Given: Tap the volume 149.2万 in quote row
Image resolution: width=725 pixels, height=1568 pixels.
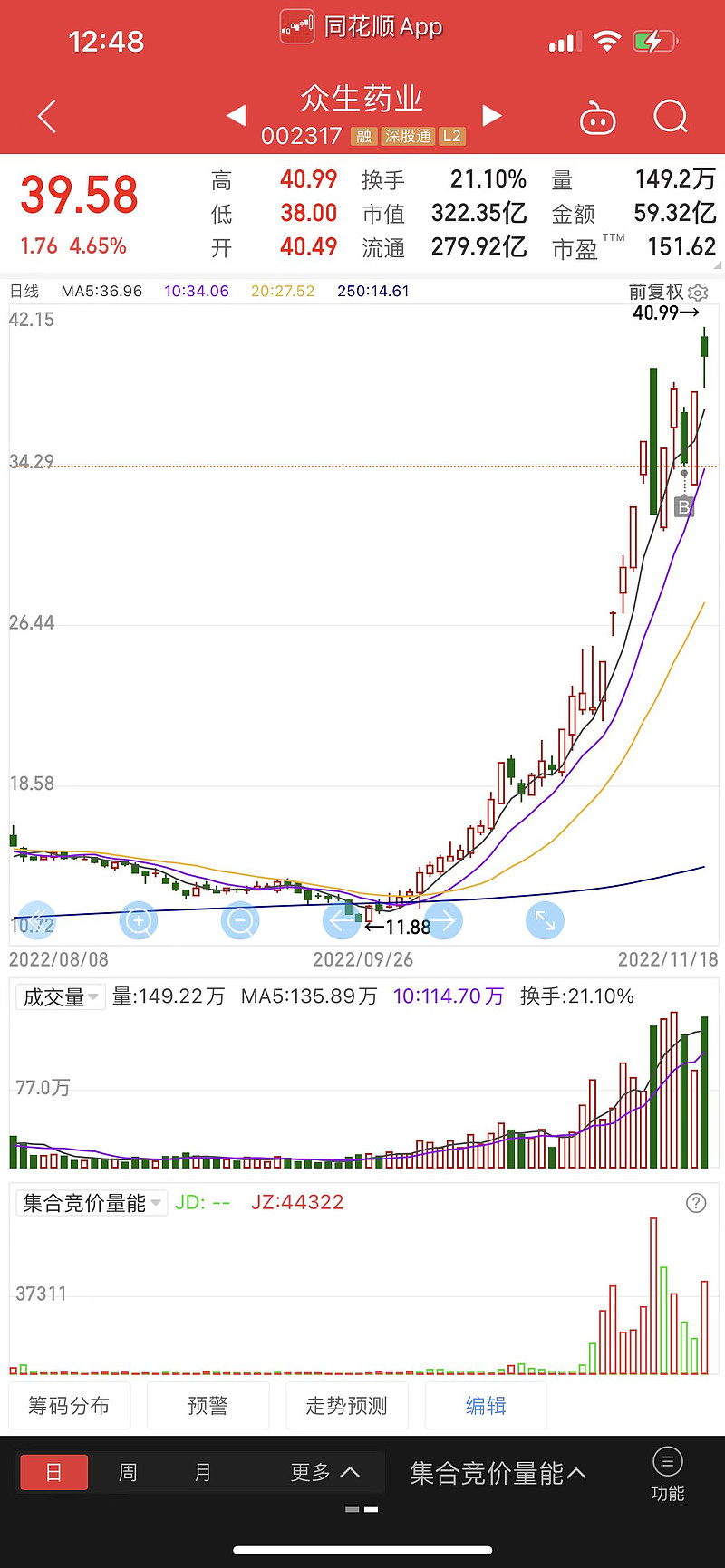Looking at the screenshot, I should coord(676,179).
